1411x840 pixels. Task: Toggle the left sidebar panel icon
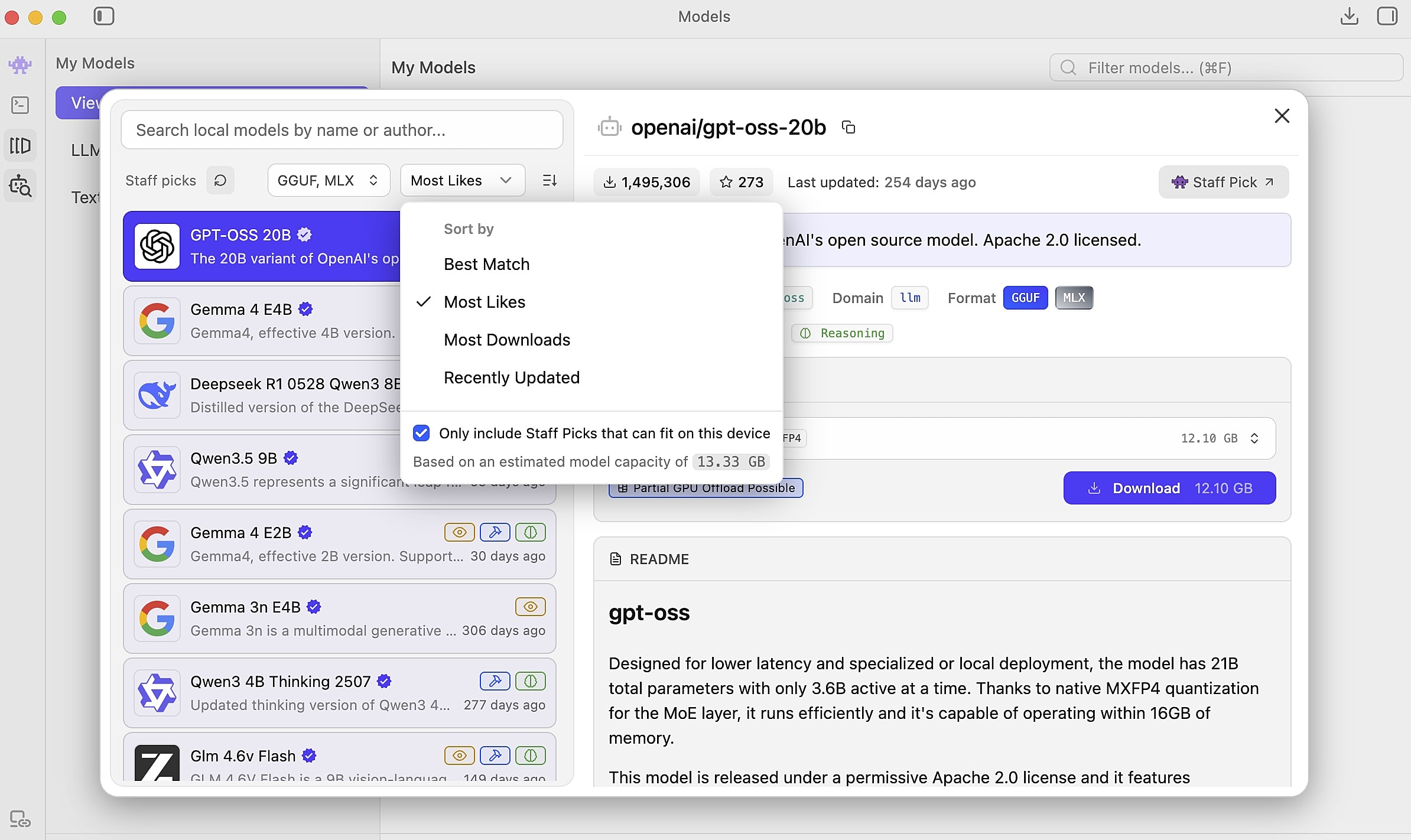(x=104, y=16)
